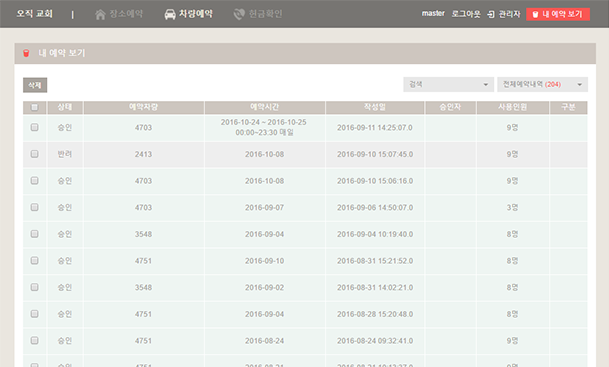Click the red icon in 내 예약 보기 header
The width and height of the screenshot is (609, 367).
click(26, 53)
